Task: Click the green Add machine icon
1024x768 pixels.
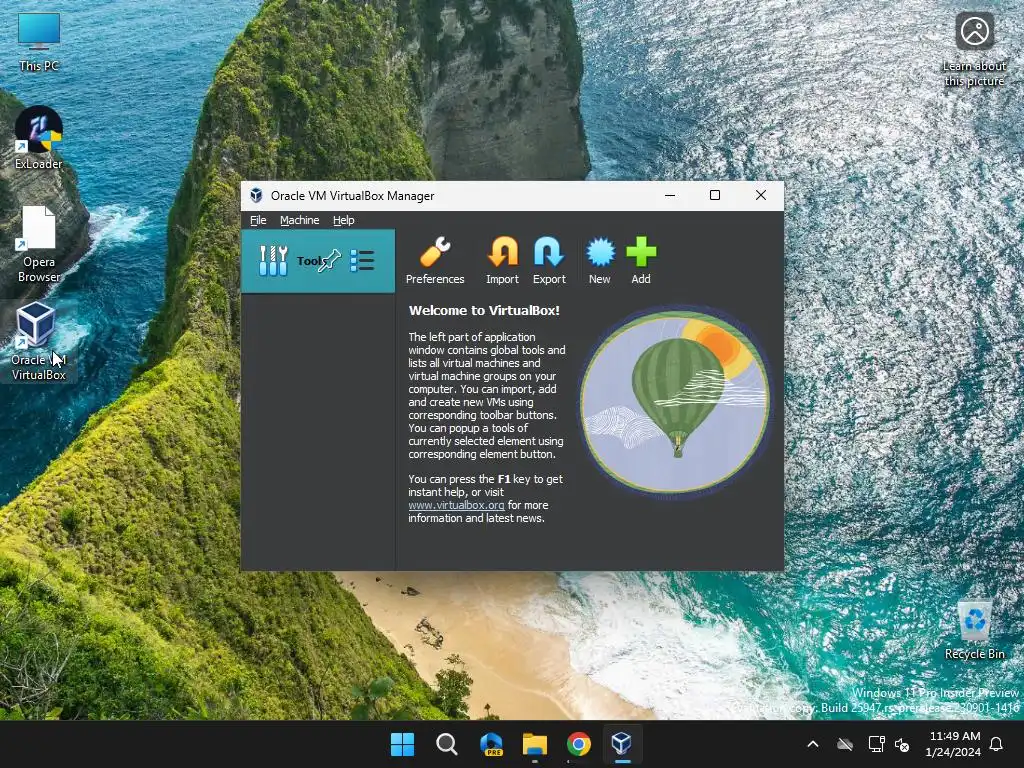Action: tap(641, 261)
